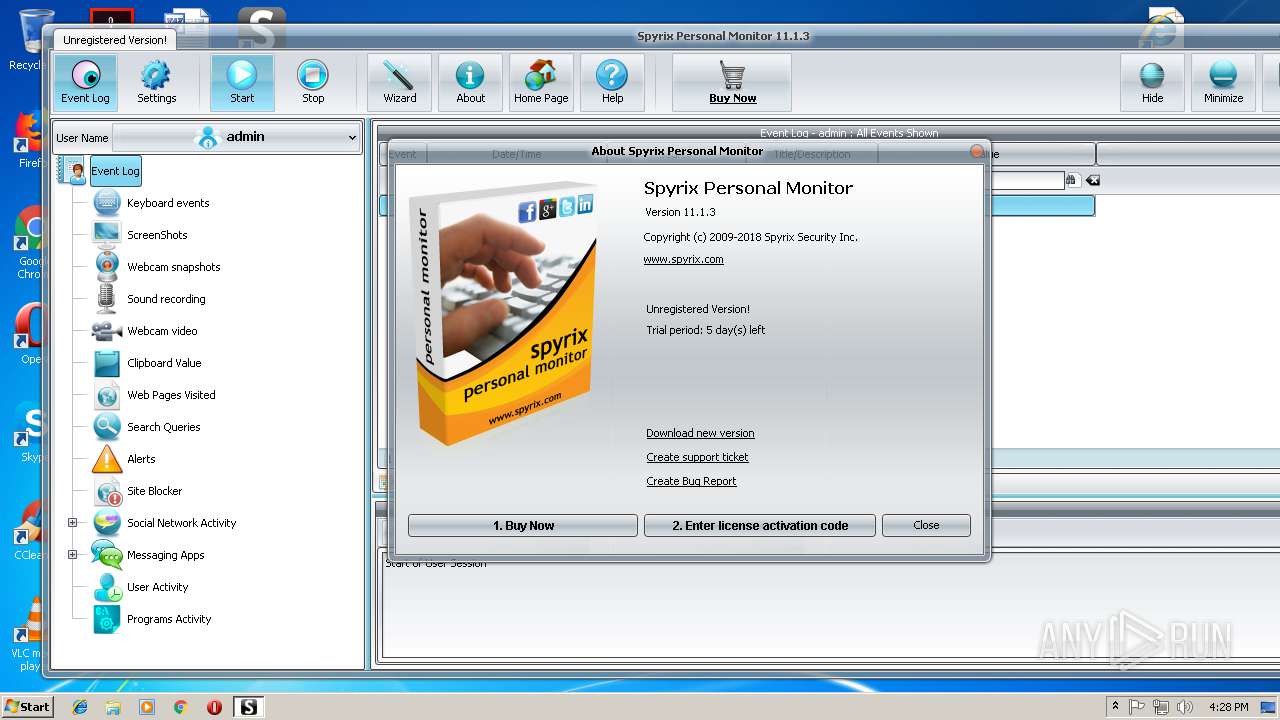Open Settings from the toolbar

click(x=156, y=82)
